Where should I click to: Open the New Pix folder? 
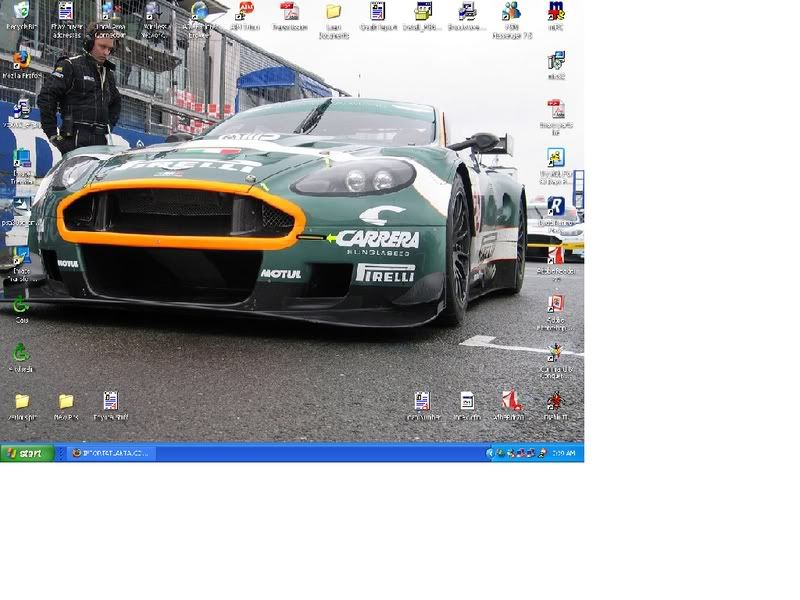point(66,401)
